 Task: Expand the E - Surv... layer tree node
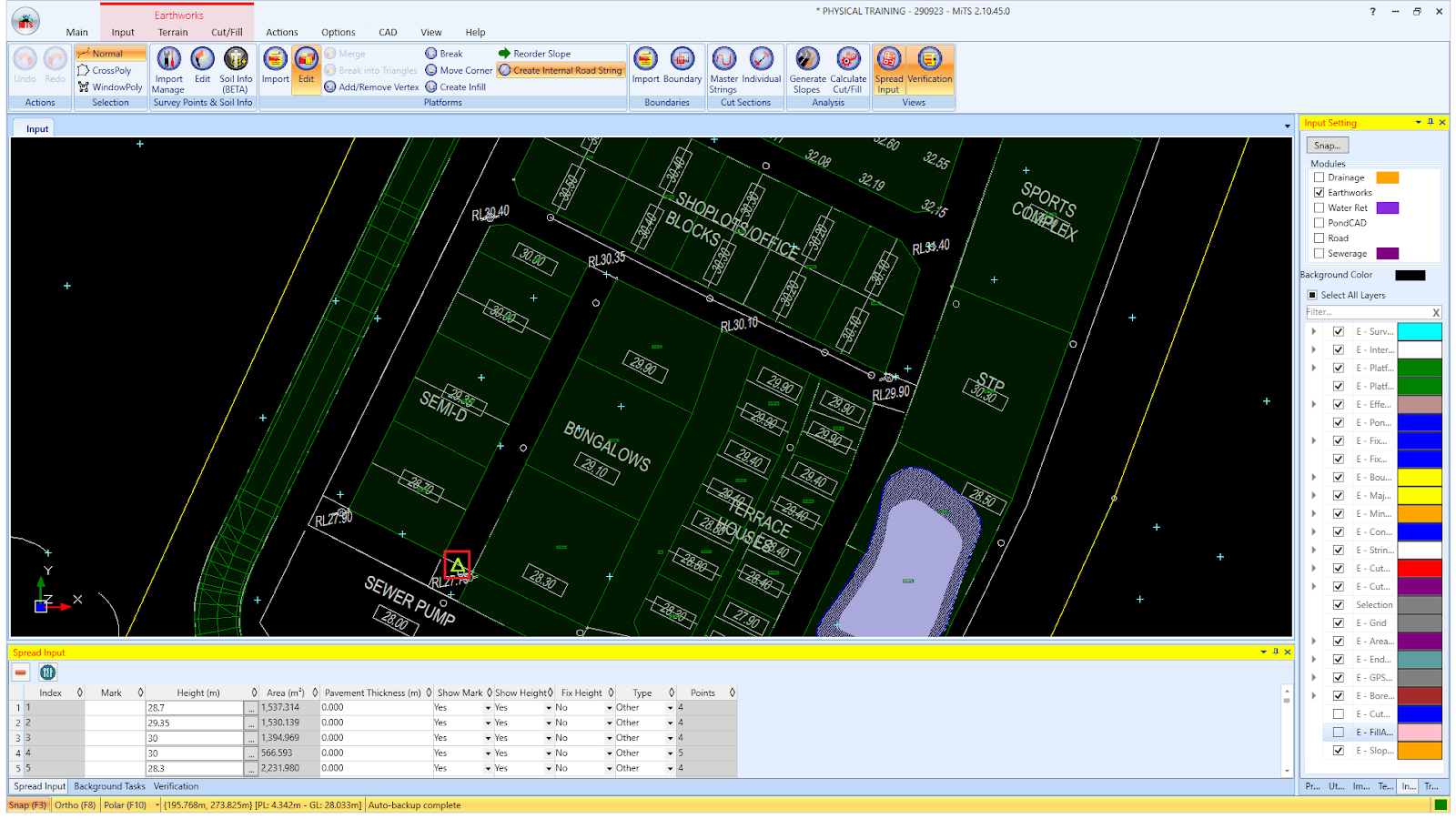(x=1313, y=331)
